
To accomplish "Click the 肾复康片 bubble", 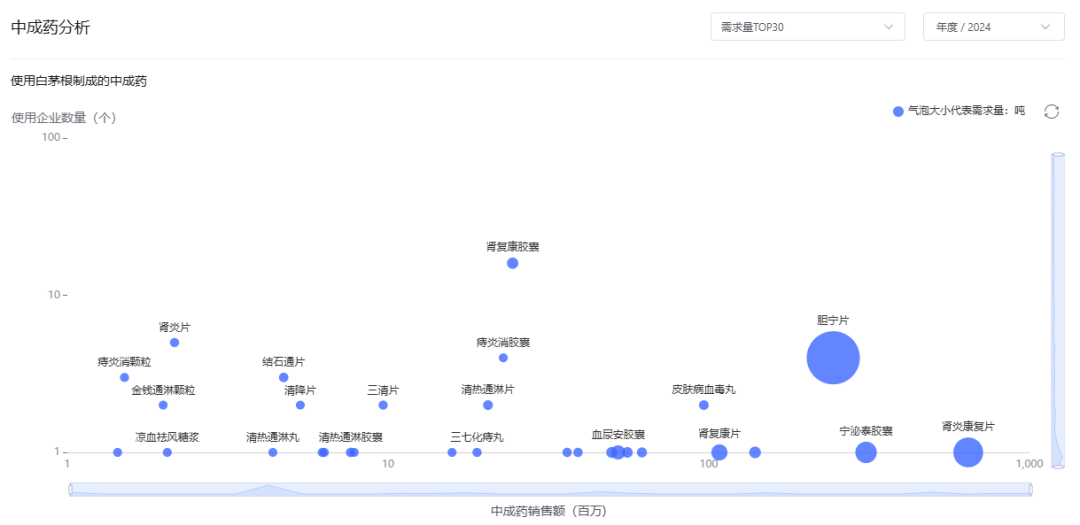I will point(719,453).
